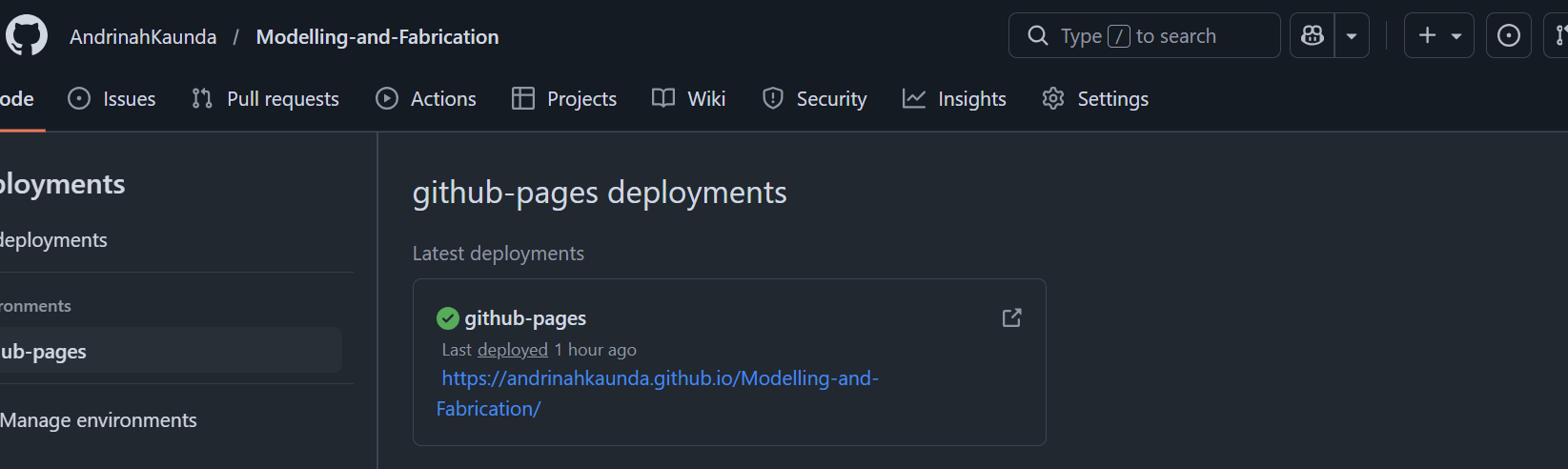Open the Issues tab
The height and width of the screenshot is (469, 1568).
[x=112, y=99]
